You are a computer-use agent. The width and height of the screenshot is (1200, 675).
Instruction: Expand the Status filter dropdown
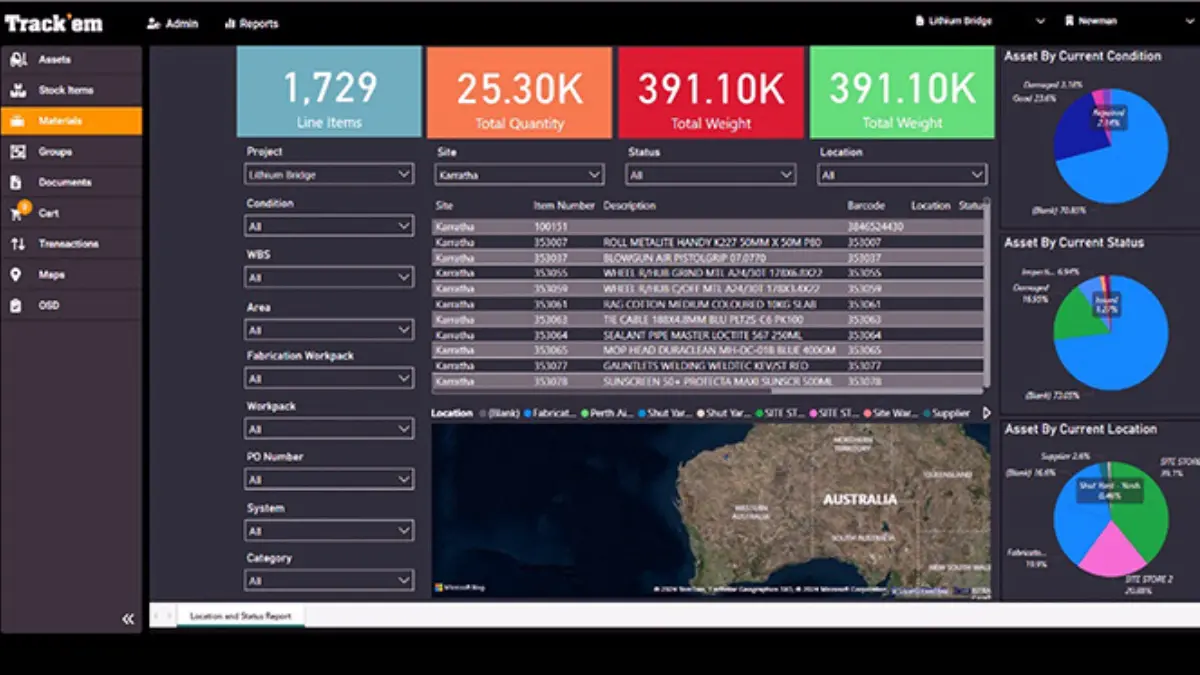pyautogui.click(x=711, y=174)
